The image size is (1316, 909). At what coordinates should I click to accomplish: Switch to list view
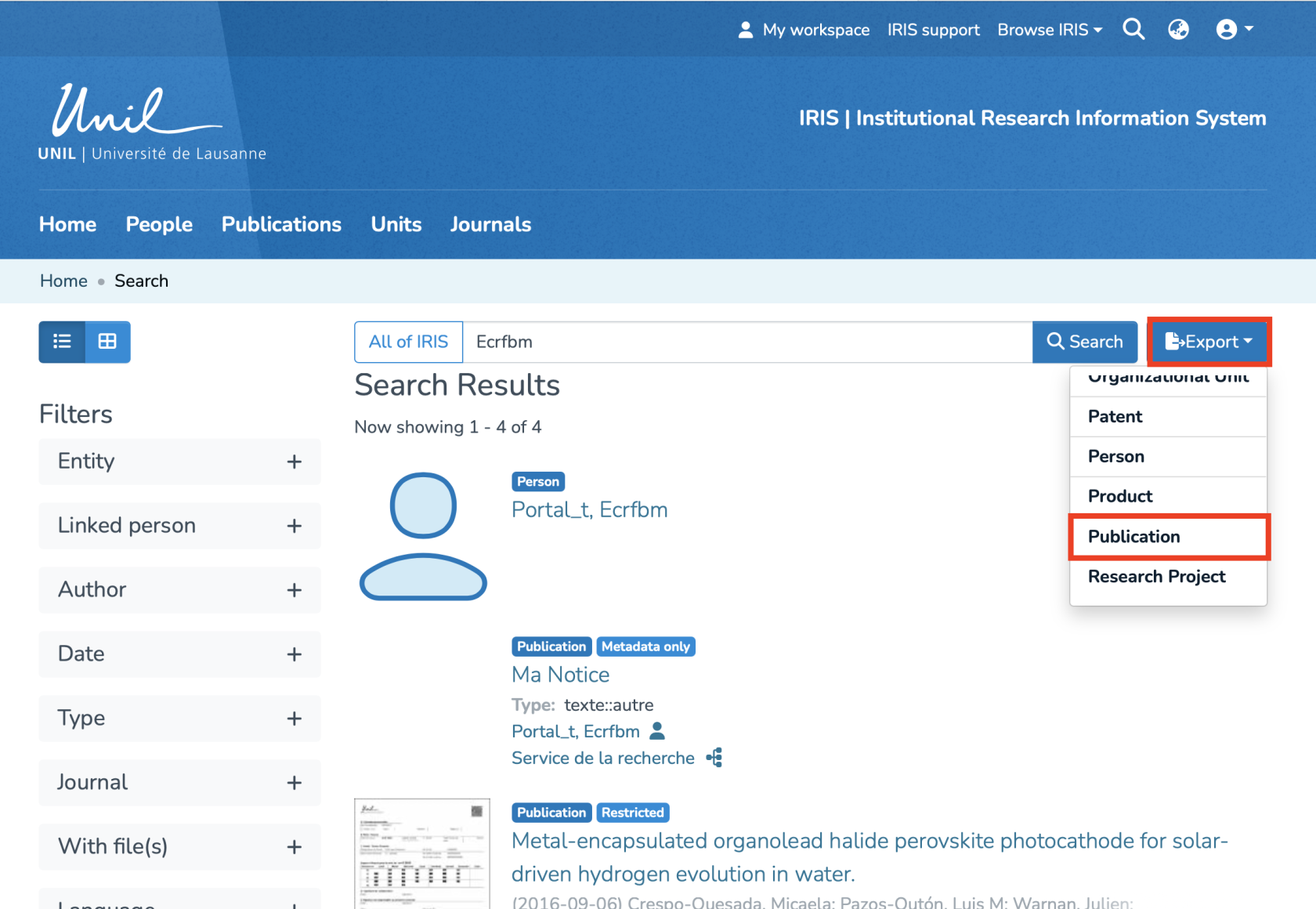62,342
